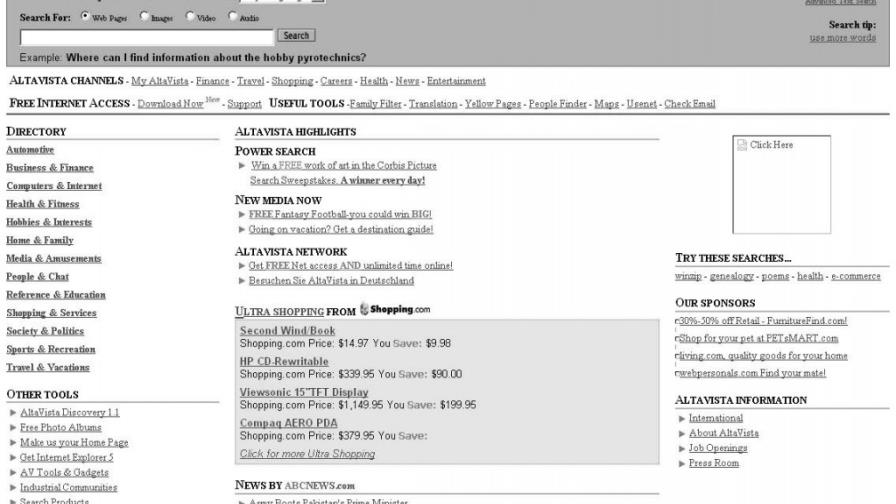This screenshot has width=896, height=504.
Task: Select the Audio search radio button
Action: tap(233, 16)
